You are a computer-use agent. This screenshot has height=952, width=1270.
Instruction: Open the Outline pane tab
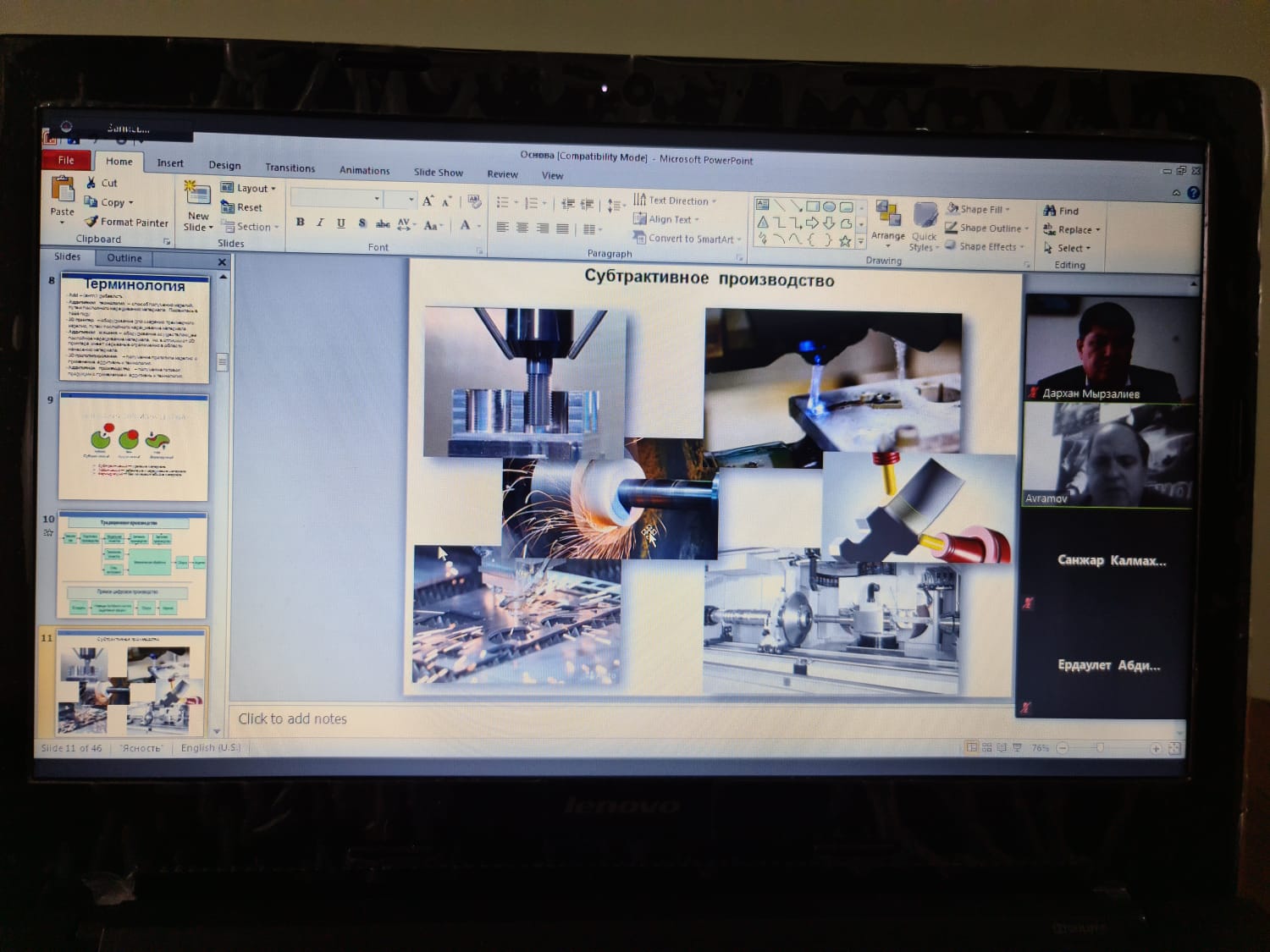(x=124, y=258)
